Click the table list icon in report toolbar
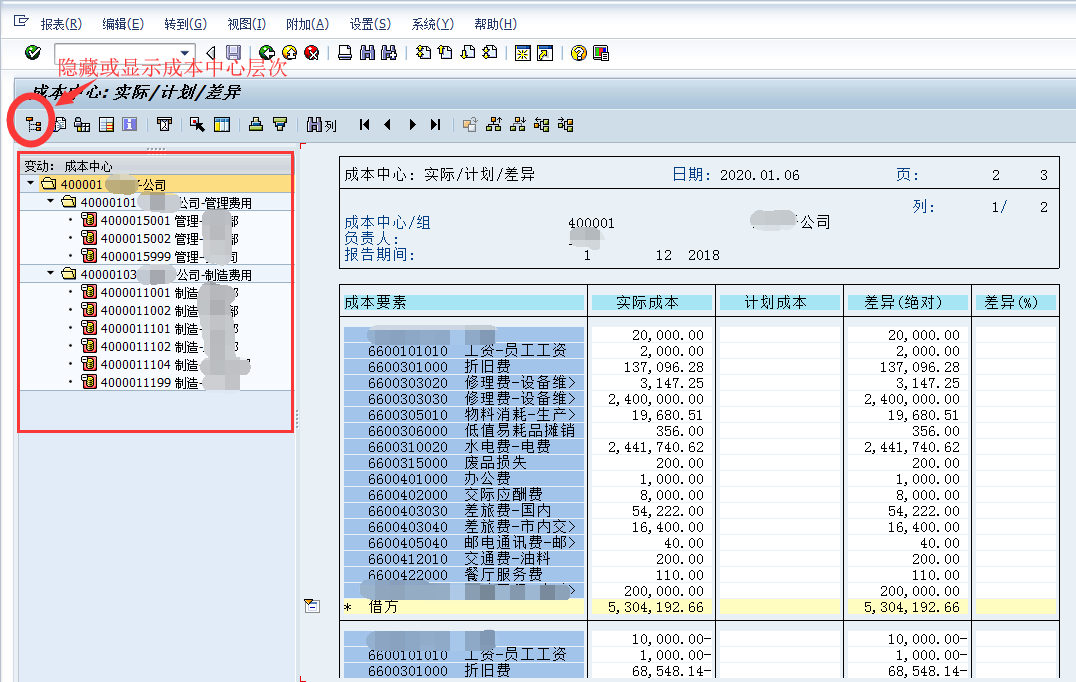The height and width of the screenshot is (682, 1076). 106,124
